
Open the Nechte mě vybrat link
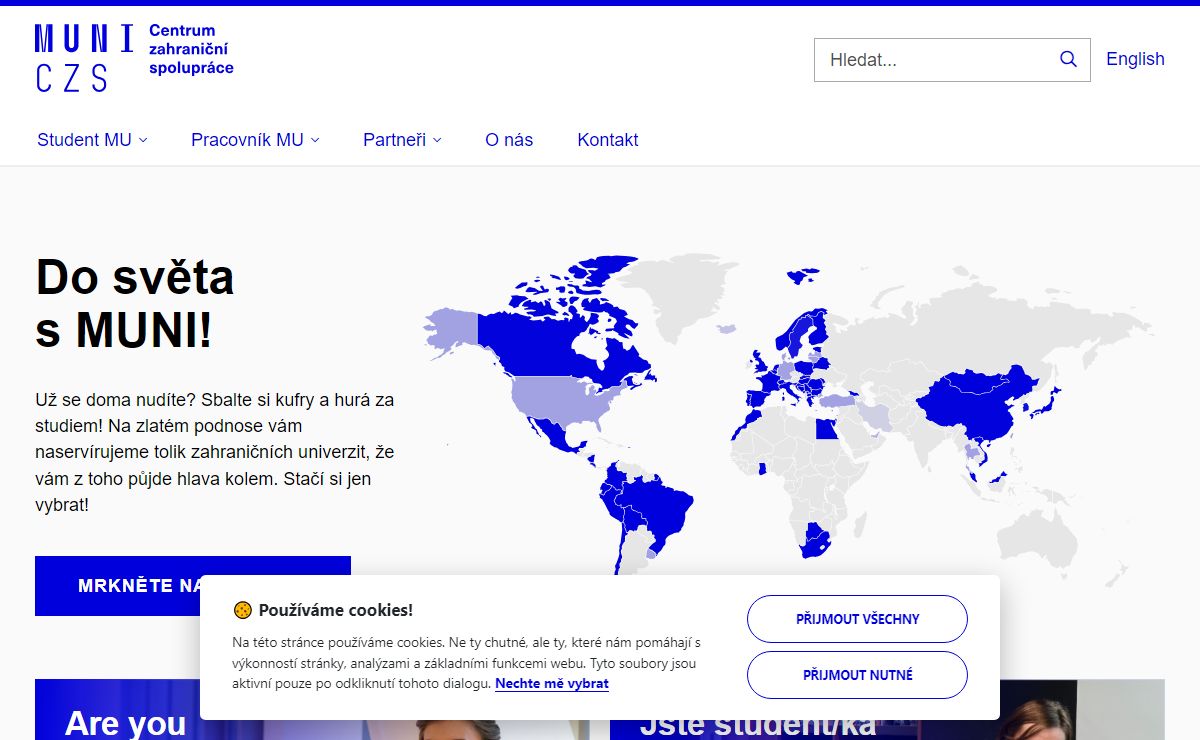point(552,684)
